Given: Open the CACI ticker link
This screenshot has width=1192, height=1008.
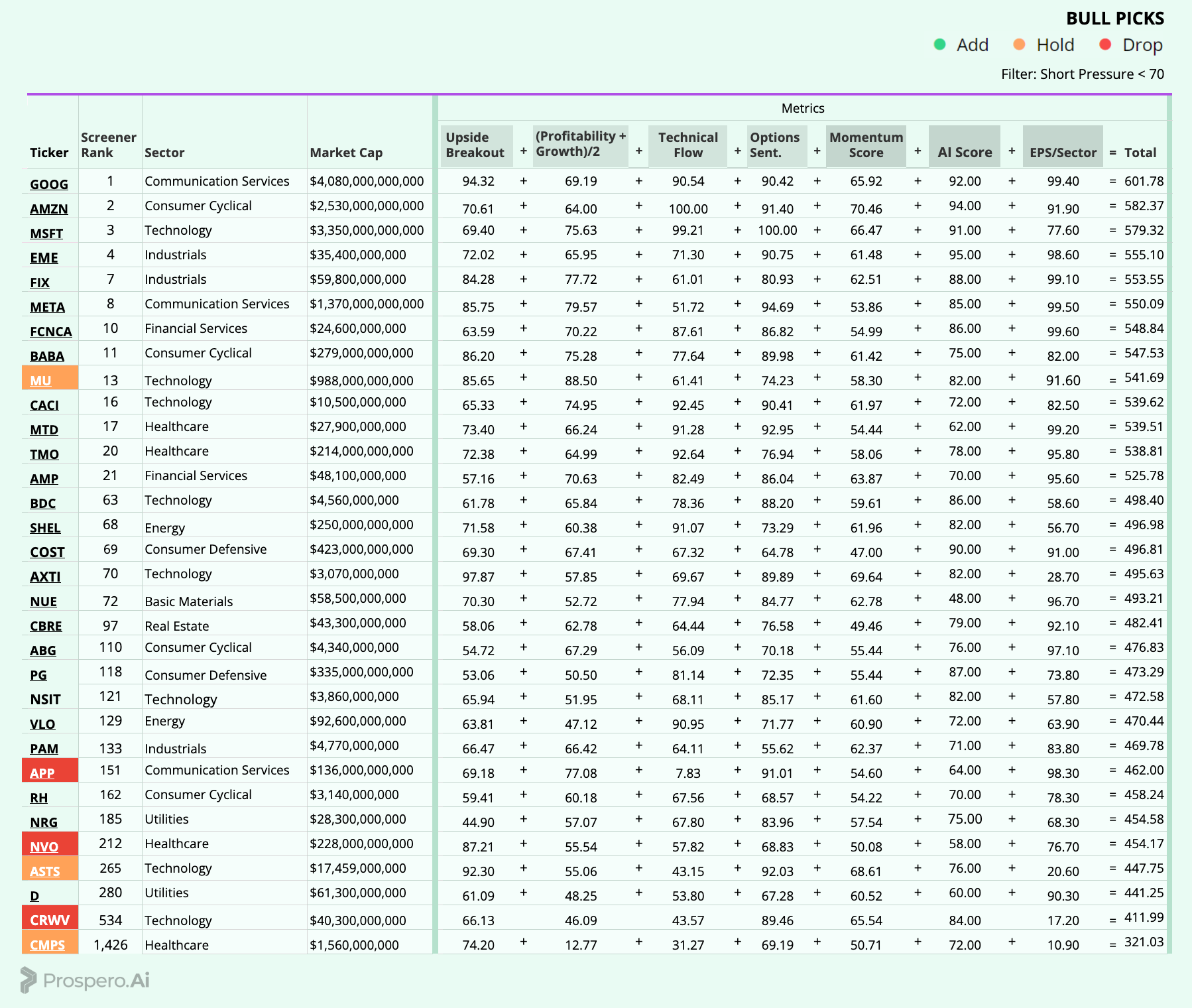Looking at the screenshot, I should coord(44,405).
